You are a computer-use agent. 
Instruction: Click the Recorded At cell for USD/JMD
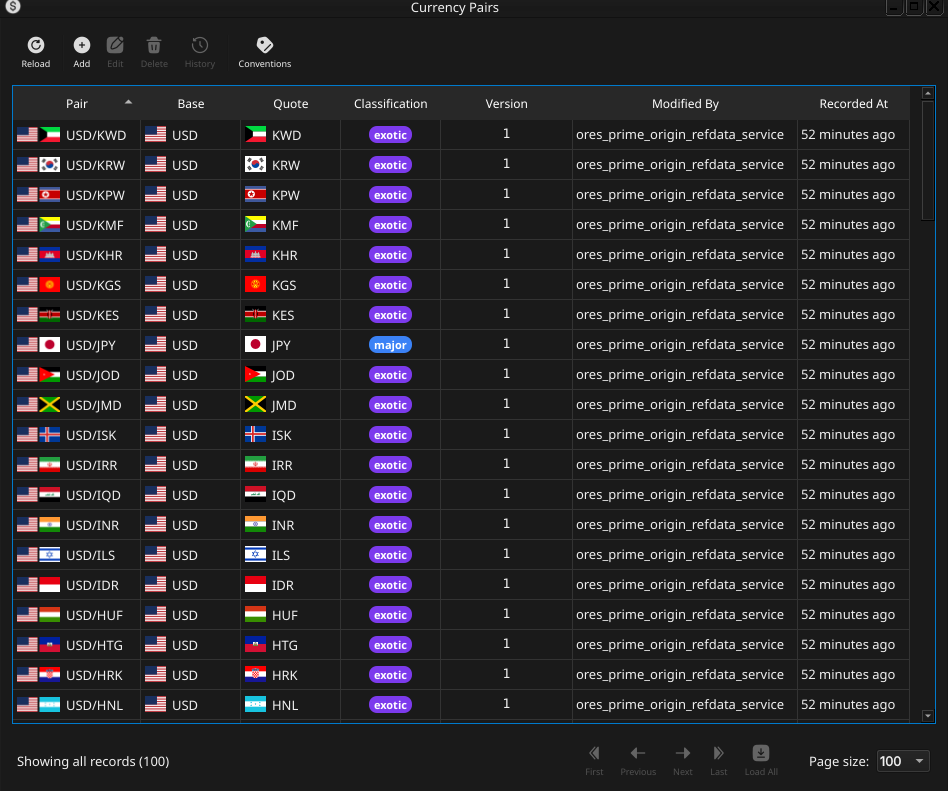coord(853,405)
